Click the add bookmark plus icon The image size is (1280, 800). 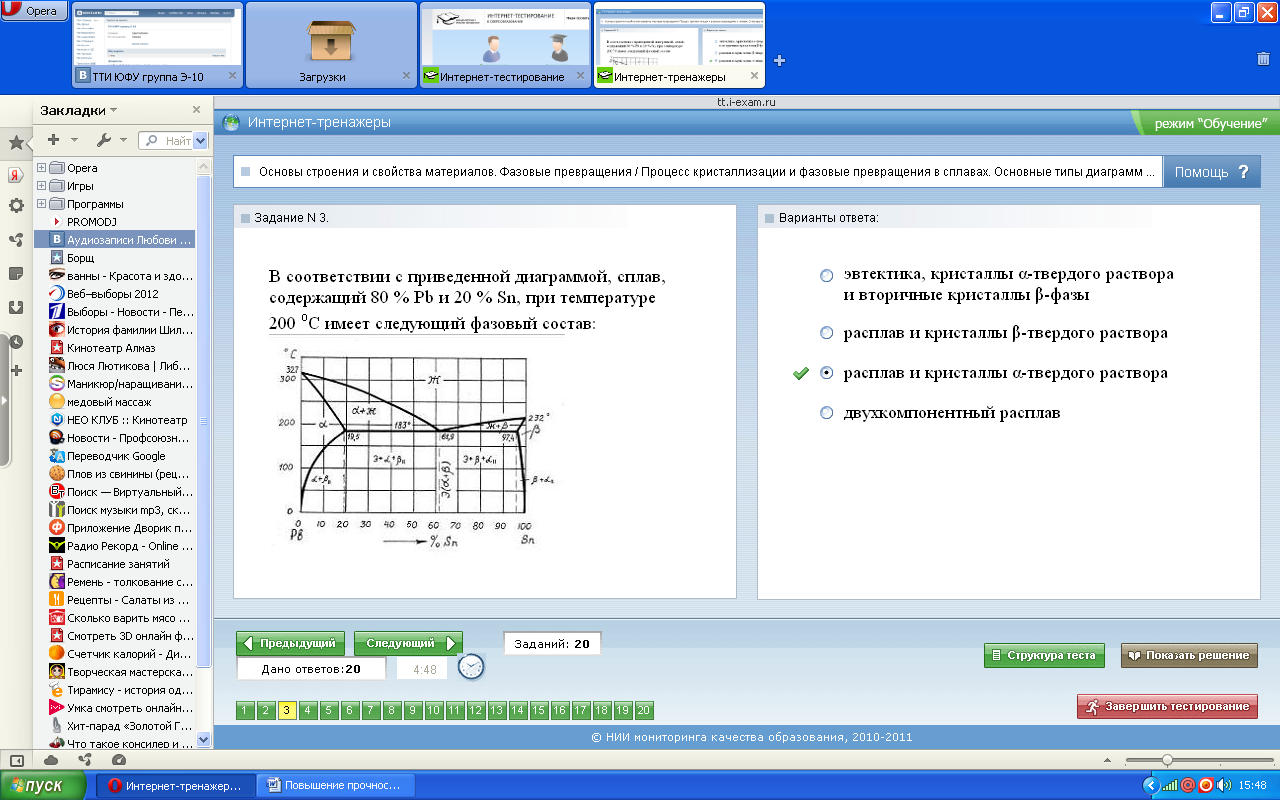coord(53,140)
